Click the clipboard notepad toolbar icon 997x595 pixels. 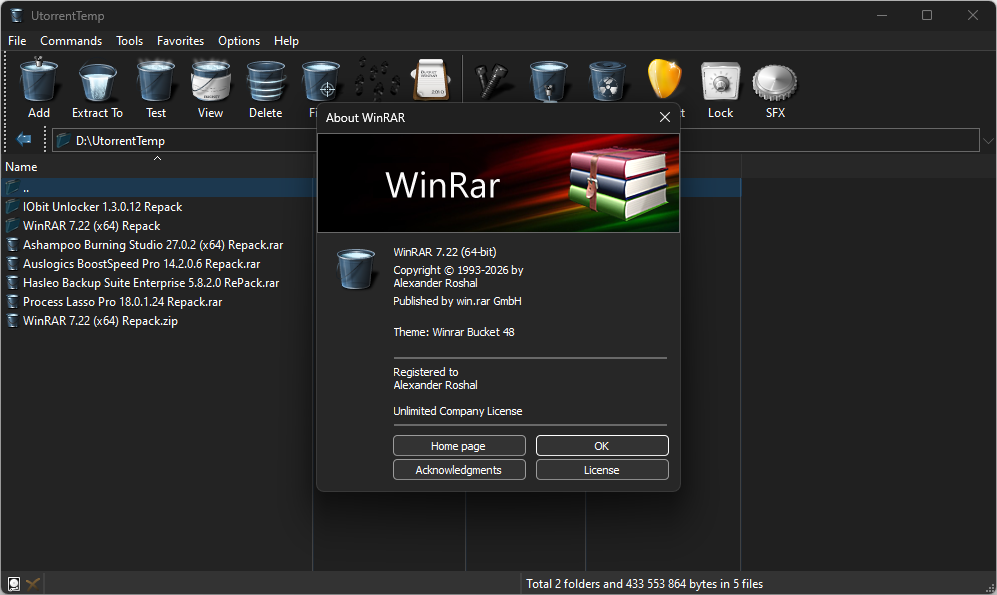[x=431, y=79]
